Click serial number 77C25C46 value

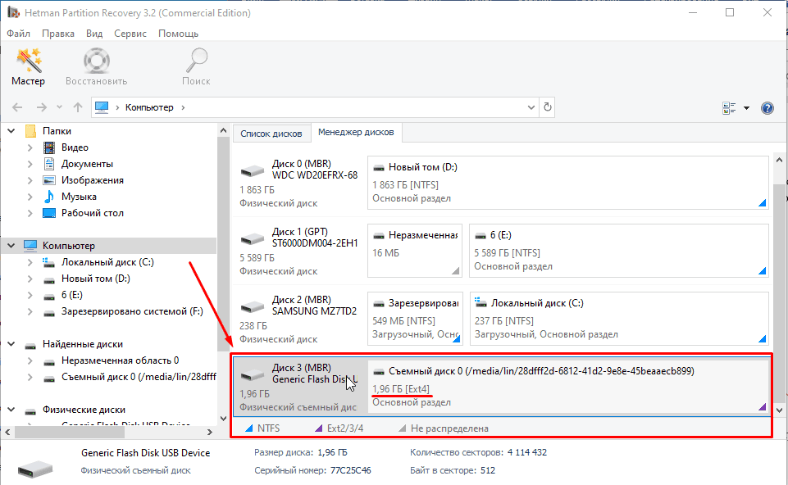[351, 471]
